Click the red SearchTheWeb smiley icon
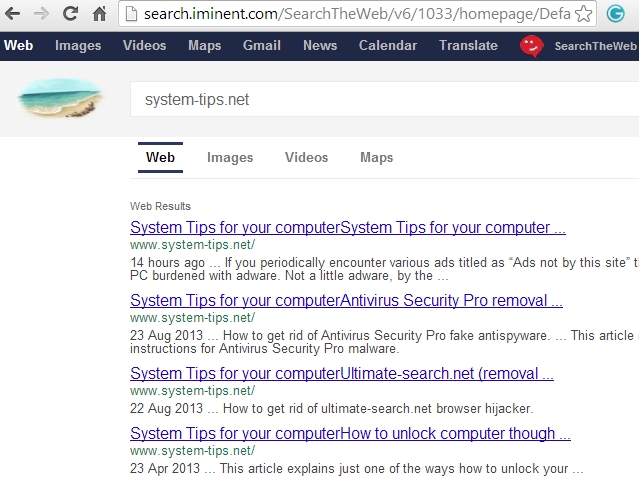639x482 pixels. [532, 46]
